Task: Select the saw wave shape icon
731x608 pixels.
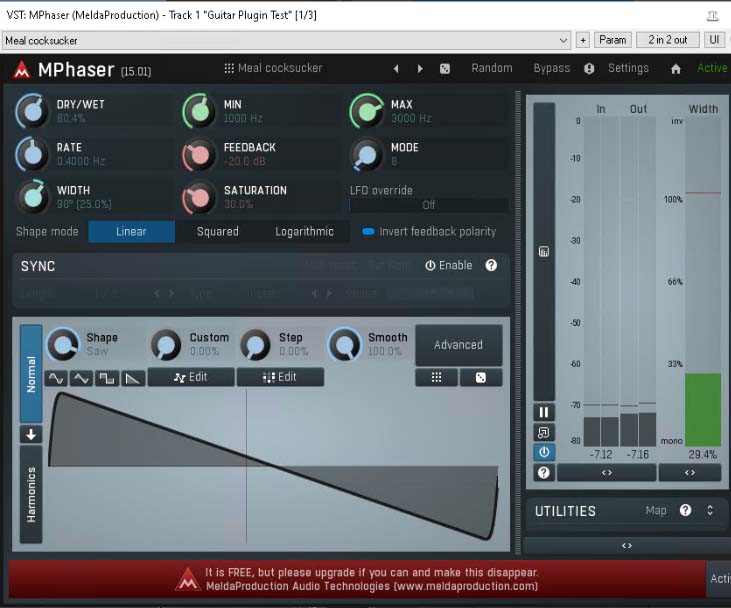Action: [x=132, y=378]
